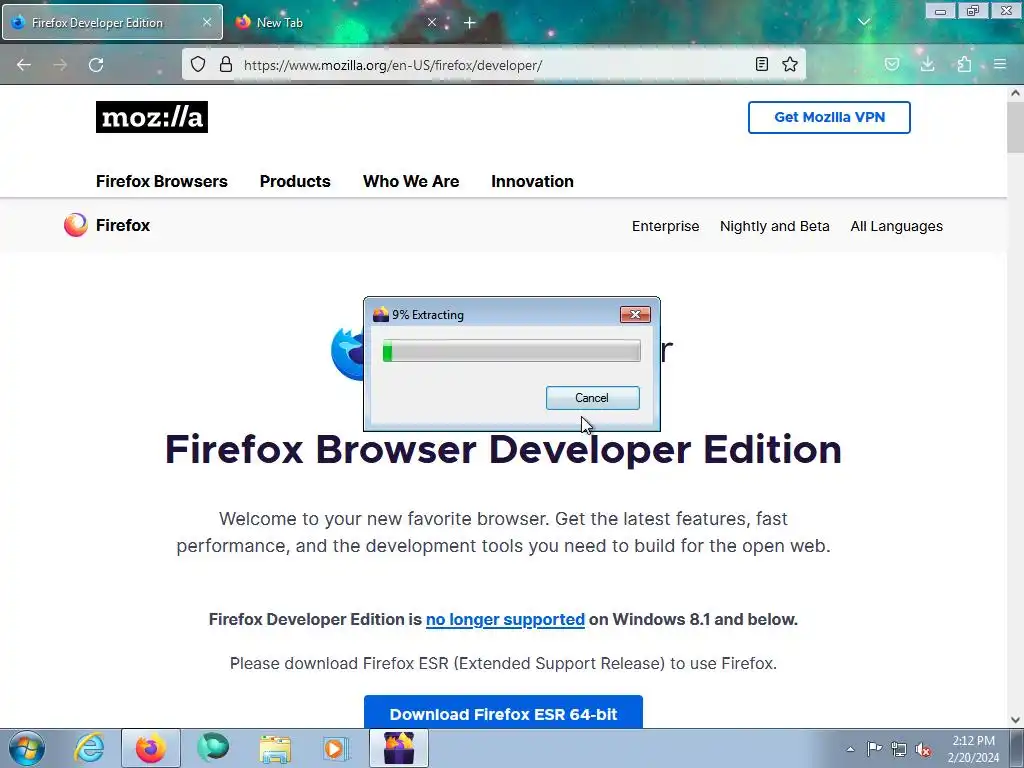1024x768 pixels.
Task: Click the Mozilla logo
Action: tap(152, 117)
